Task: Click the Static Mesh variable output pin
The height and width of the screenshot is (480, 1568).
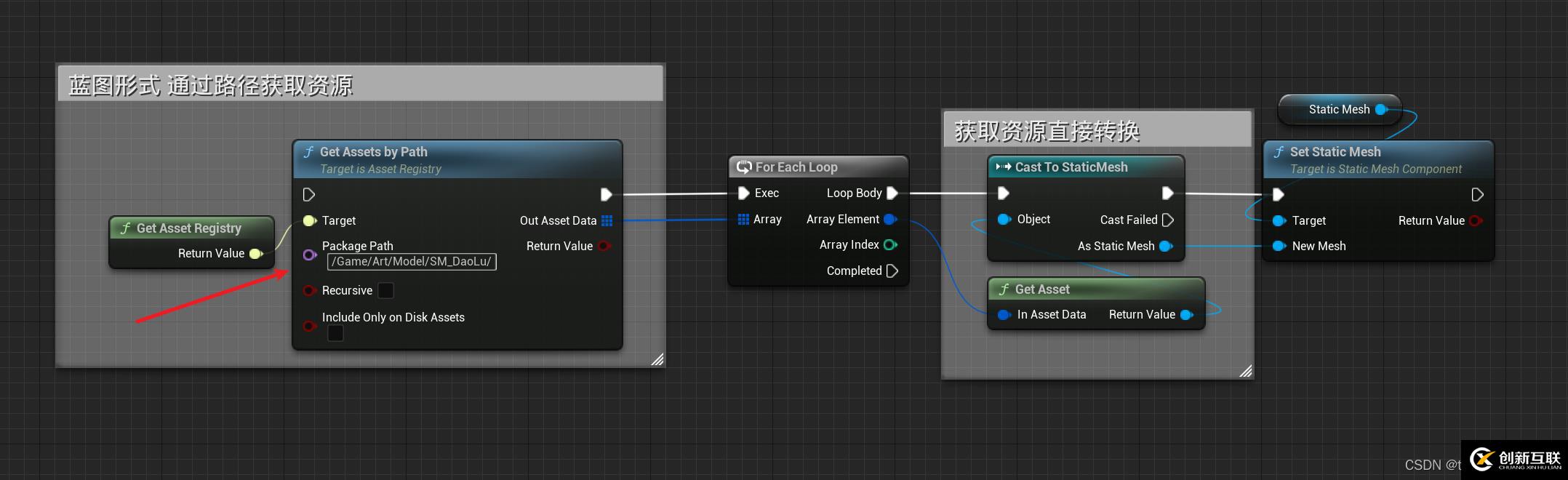Action: (x=1382, y=110)
